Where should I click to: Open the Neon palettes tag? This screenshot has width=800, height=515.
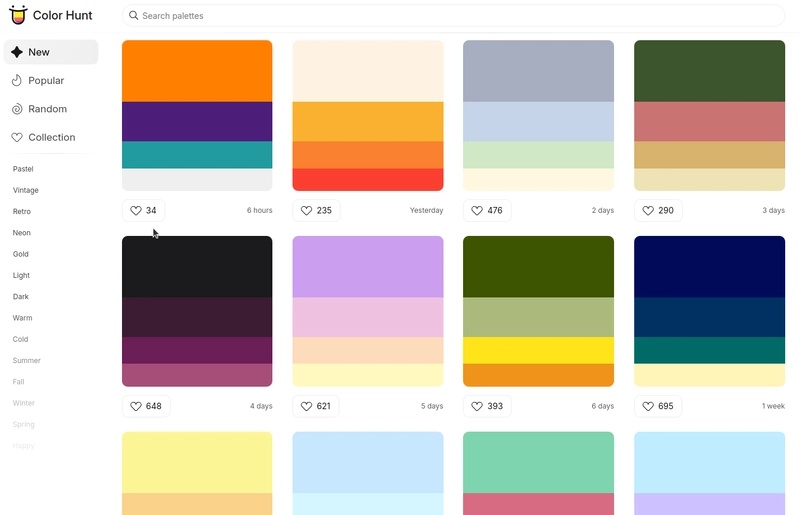click(21, 233)
